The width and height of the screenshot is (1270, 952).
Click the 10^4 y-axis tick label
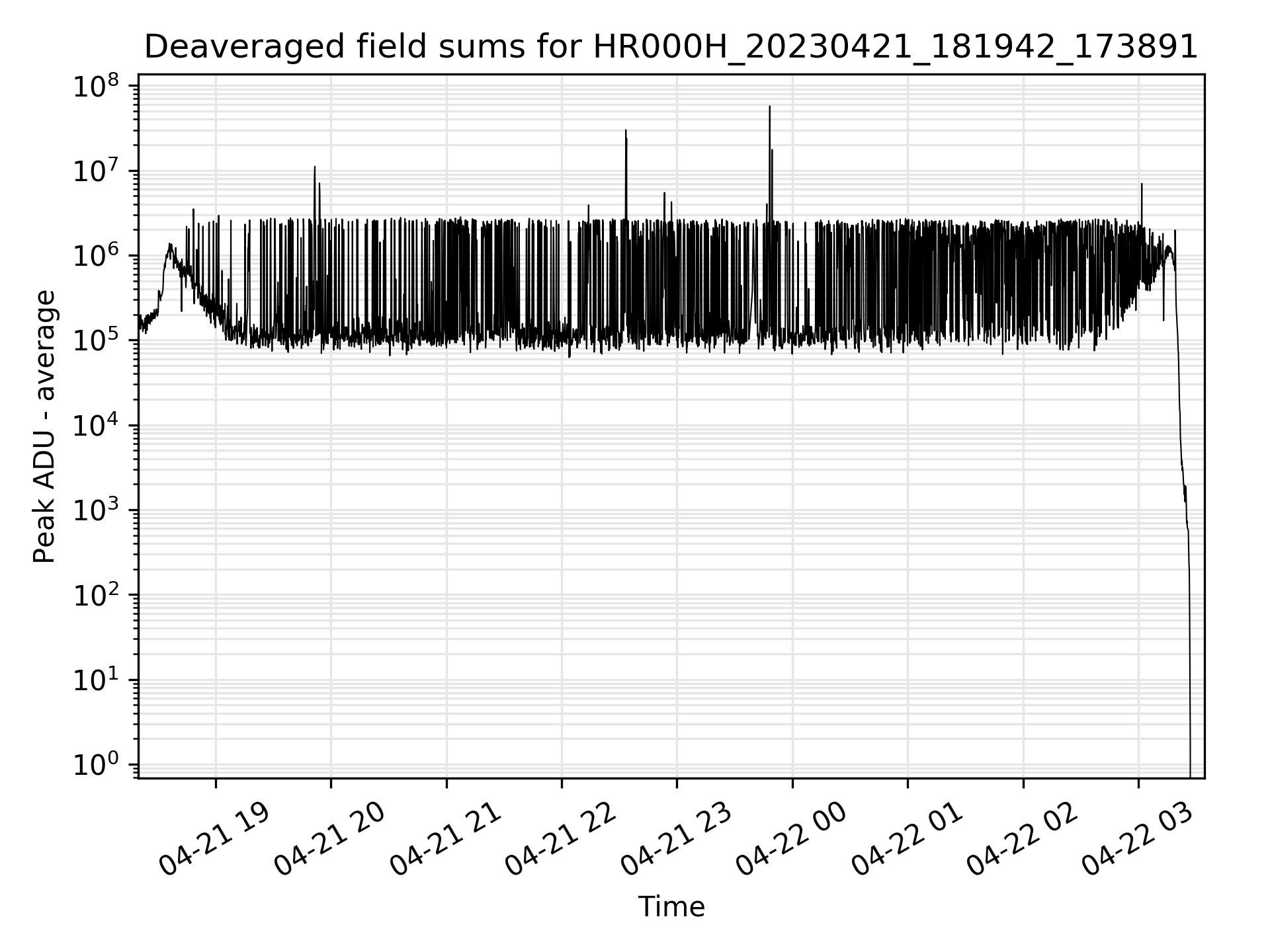point(96,425)
